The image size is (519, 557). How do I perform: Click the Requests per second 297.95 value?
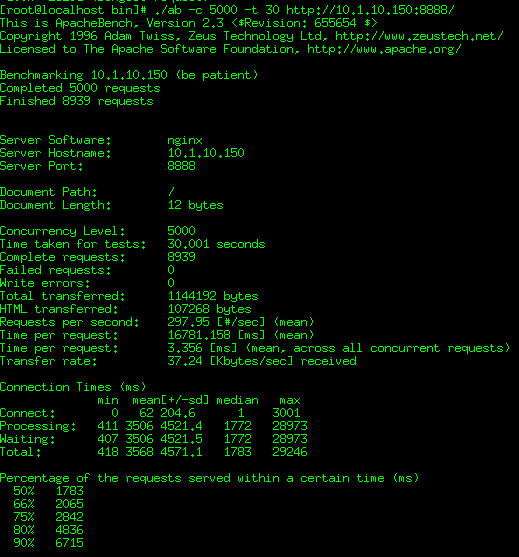pyautogui.click(x=188, y=322)
